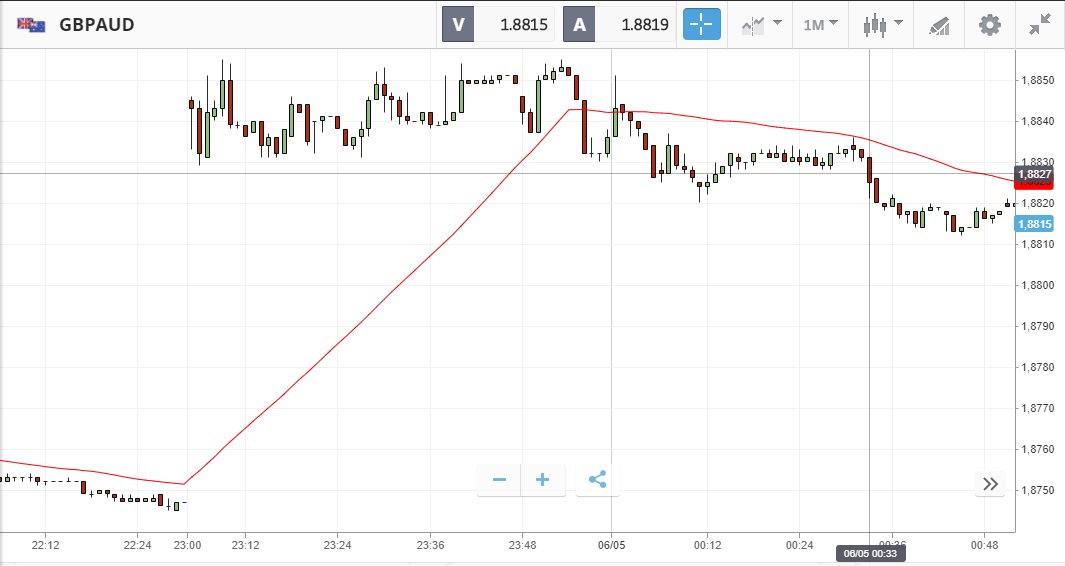1065x566 pixels.
Task: Open chart settings gear
Action: coord(989,24)
